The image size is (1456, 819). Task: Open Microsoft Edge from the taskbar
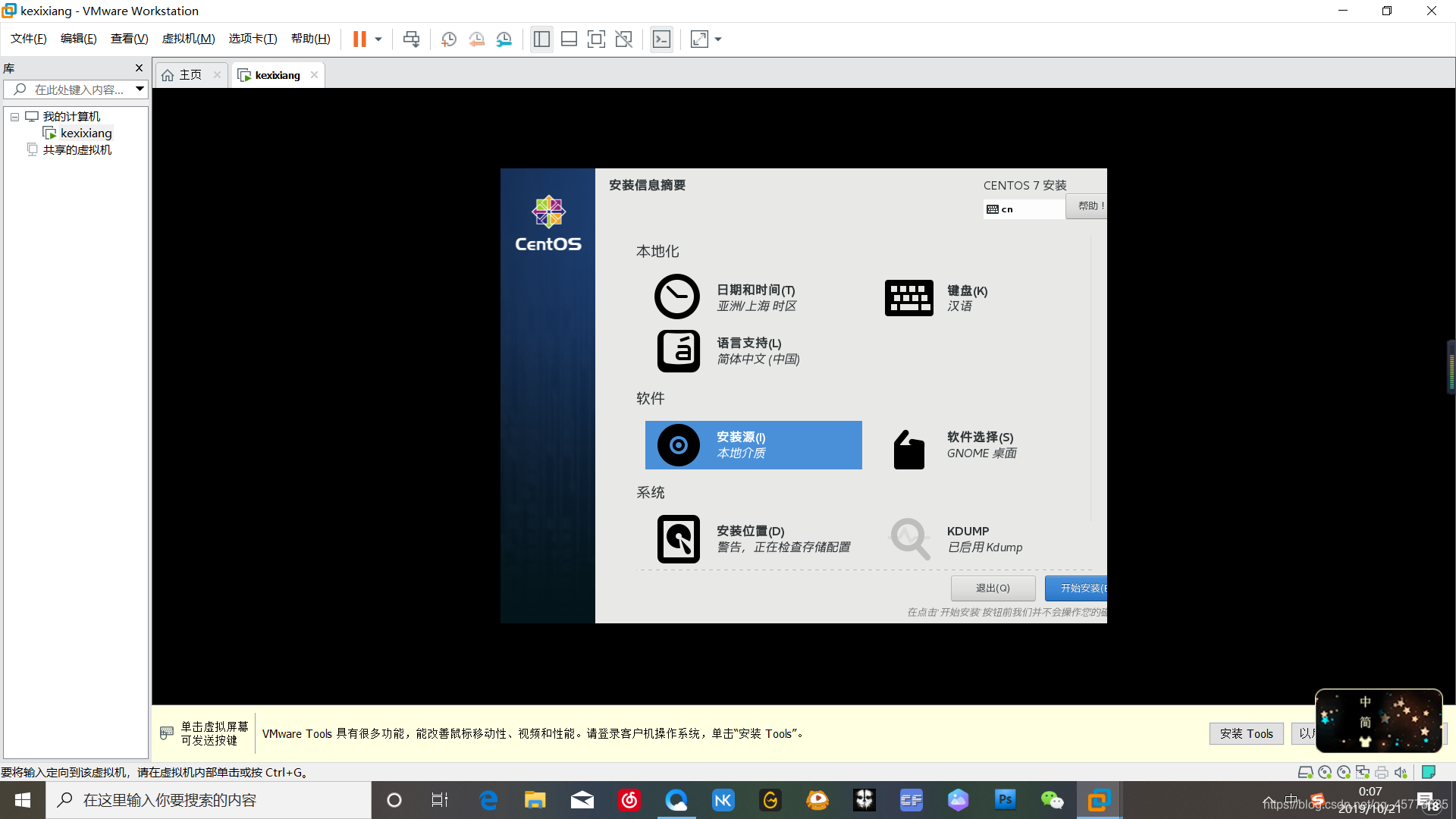[x=488, y=800]
